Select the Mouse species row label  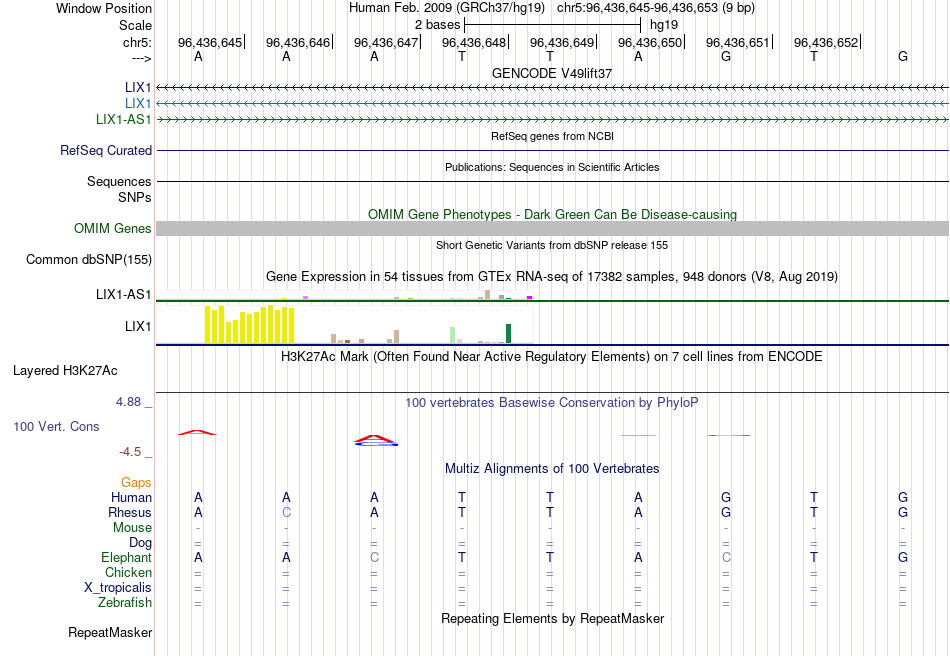(x=132, y=528)
